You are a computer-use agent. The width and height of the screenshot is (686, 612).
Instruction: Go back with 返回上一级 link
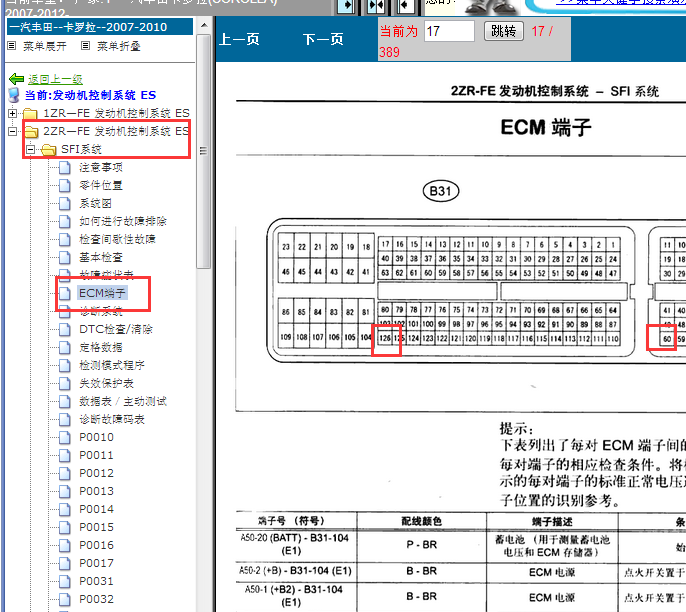click(x=55, y=79)
